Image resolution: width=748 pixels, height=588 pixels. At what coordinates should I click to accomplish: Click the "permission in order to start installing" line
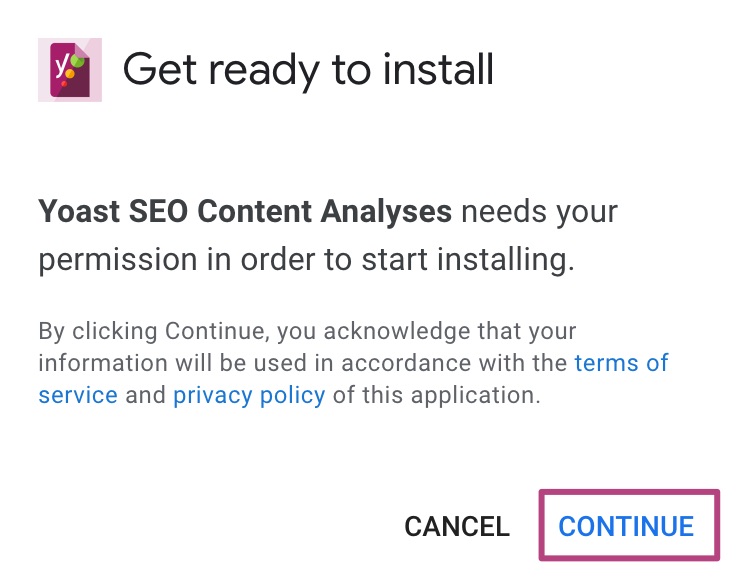306,259
